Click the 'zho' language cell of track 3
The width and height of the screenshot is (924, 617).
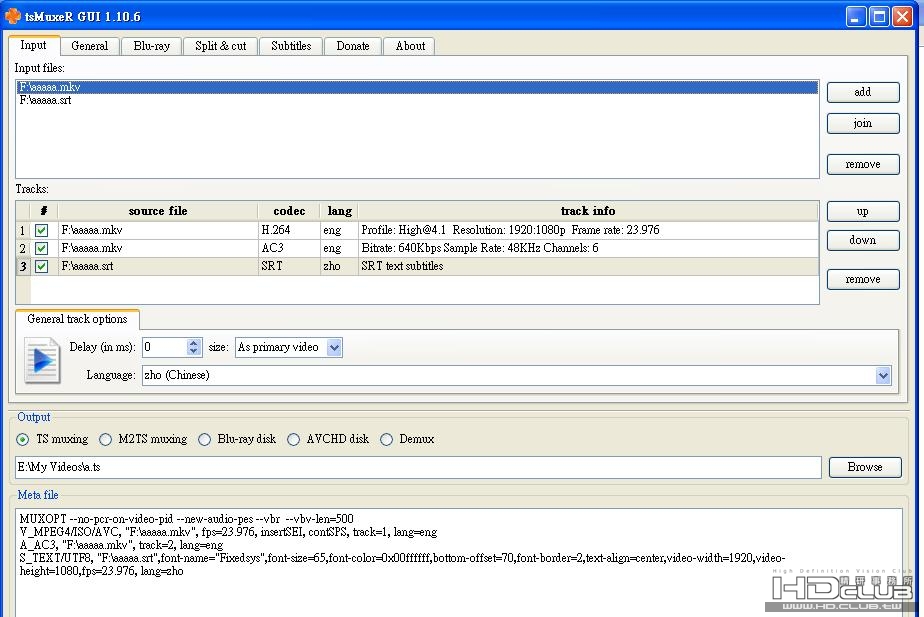pyautogui.click(x=338, y=266)
